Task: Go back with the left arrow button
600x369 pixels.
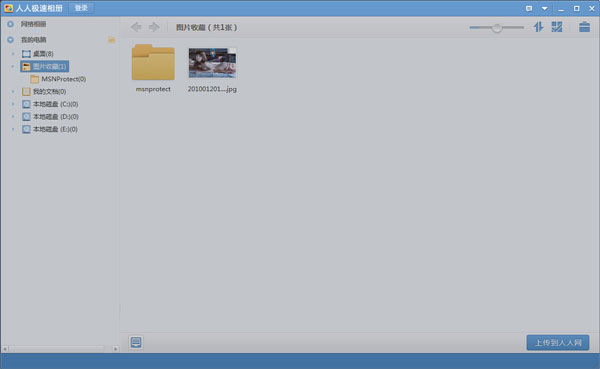Action: click(x=136, y=27)
